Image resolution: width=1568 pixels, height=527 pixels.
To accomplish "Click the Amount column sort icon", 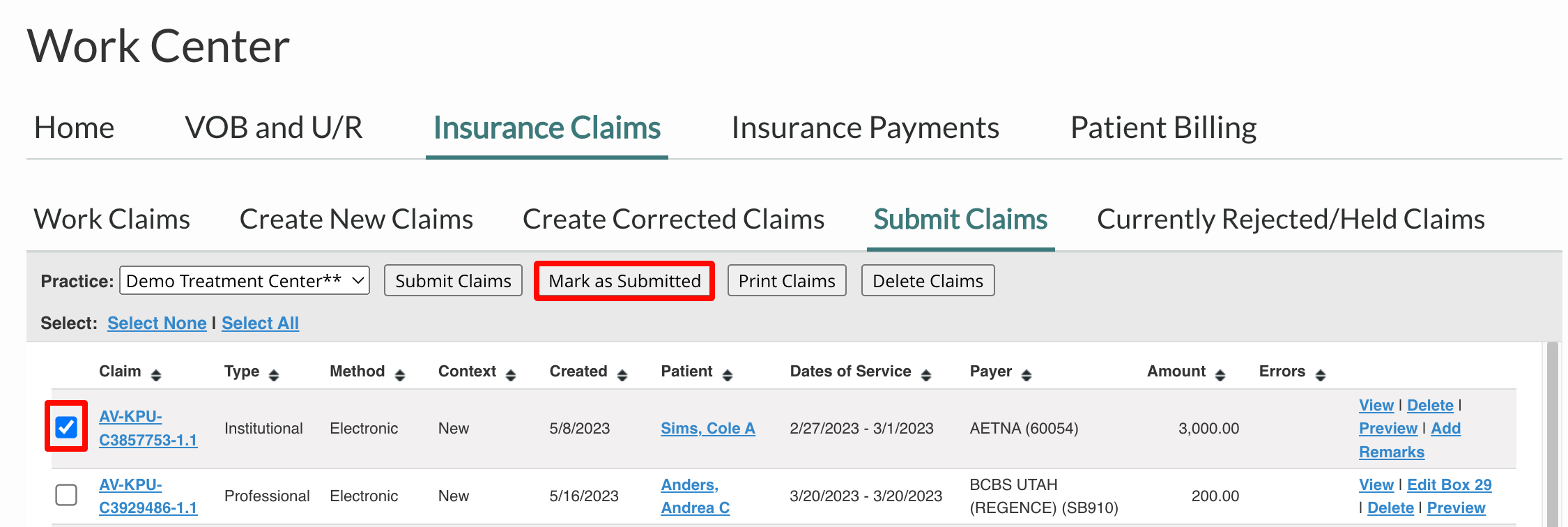I will 1220,375.
